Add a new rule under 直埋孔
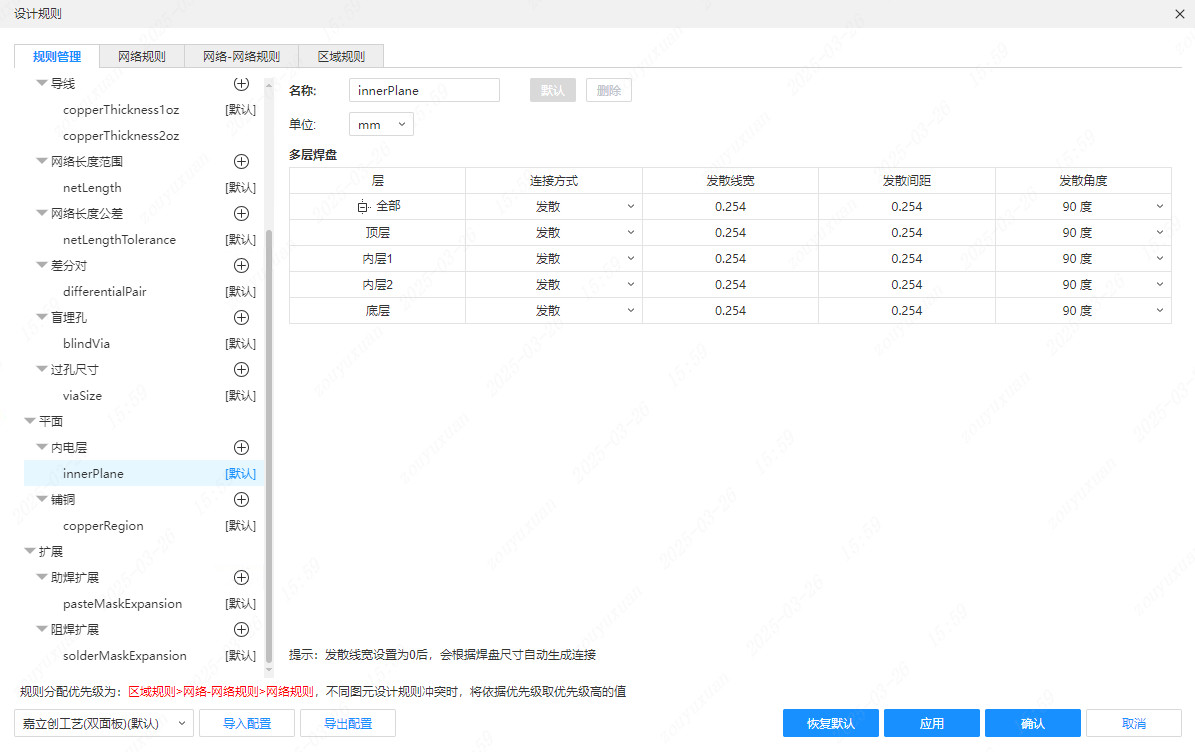1195x752 pixels. 241,317
